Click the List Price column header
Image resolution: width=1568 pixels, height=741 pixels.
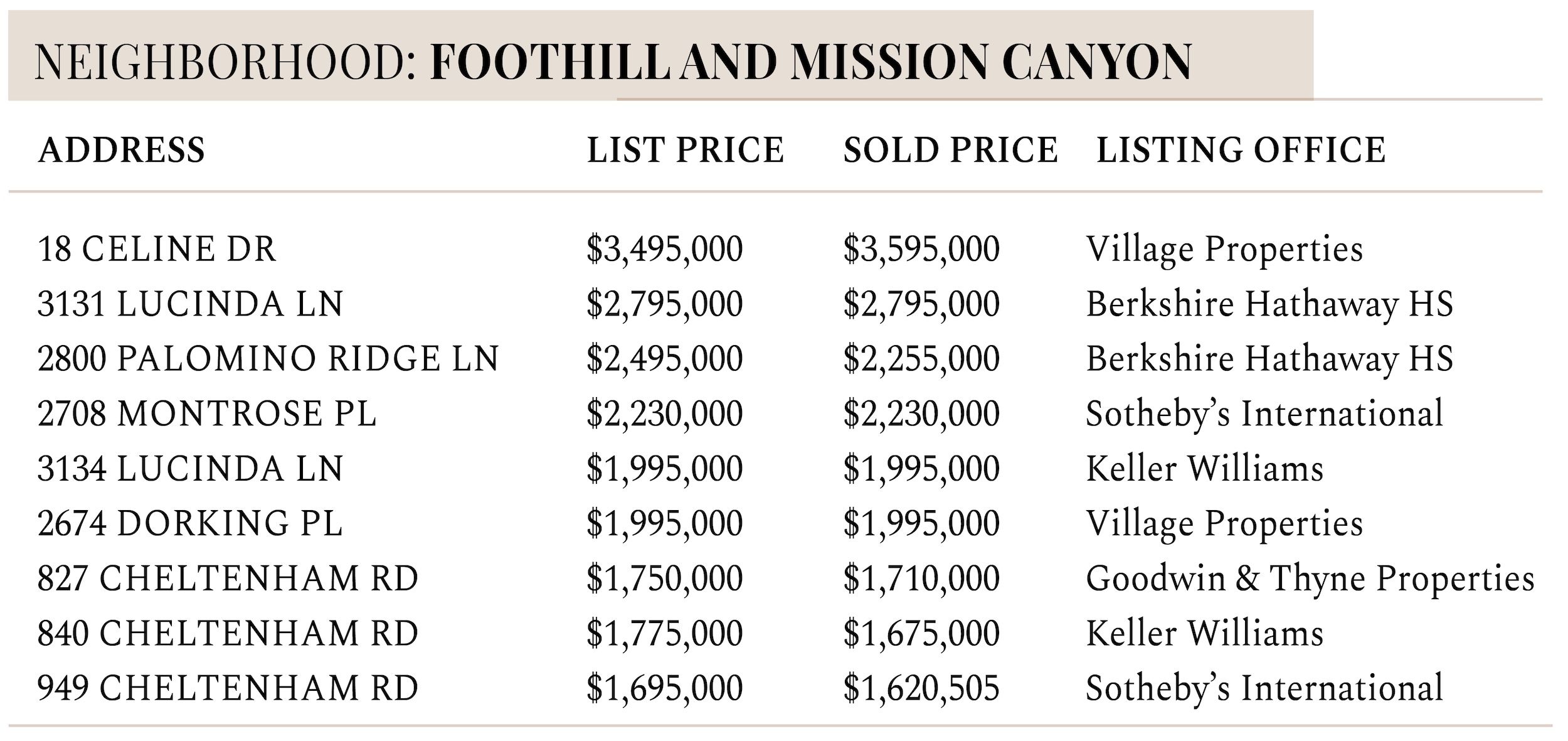(x=685, y=150)
